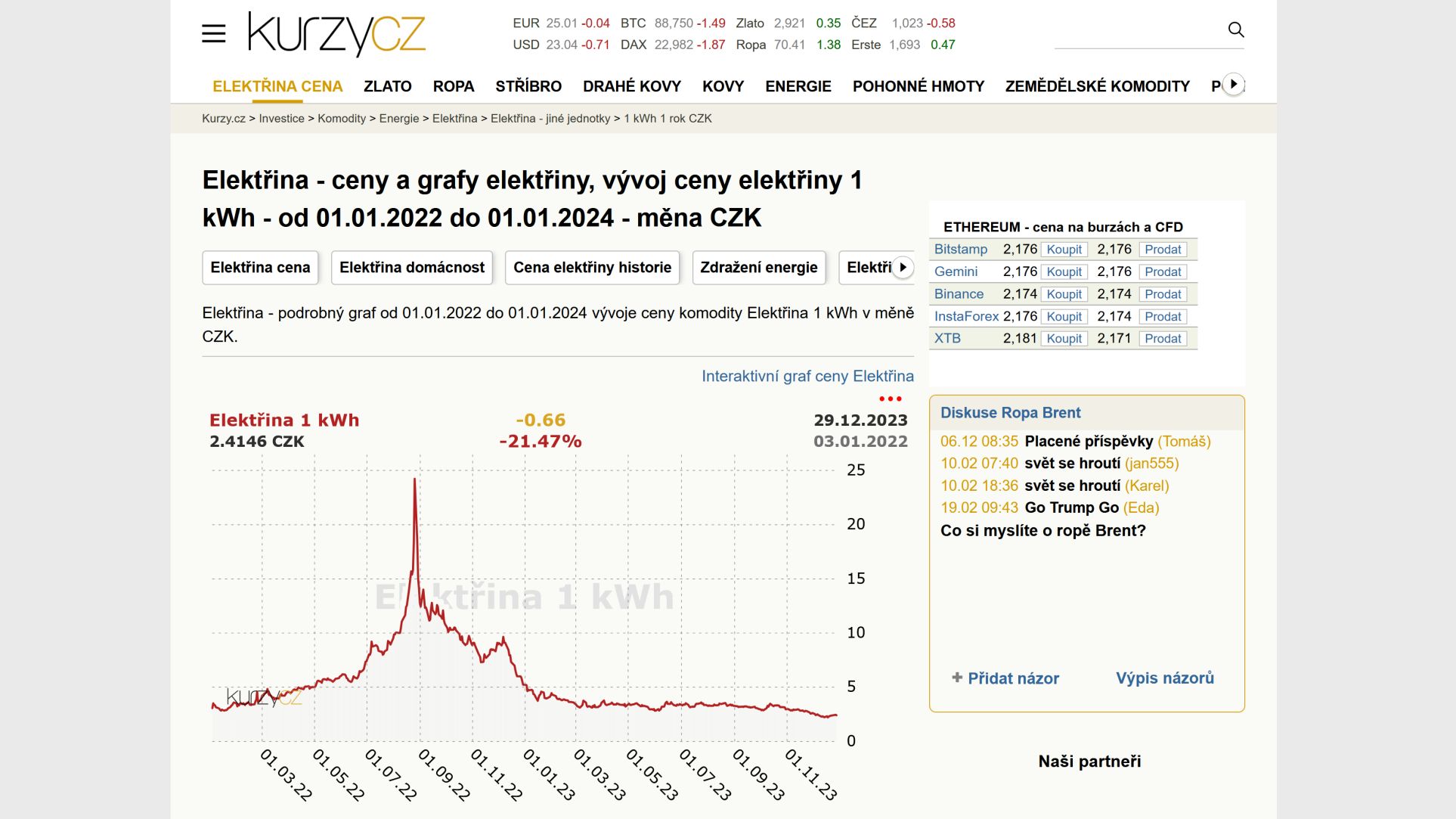Click Přidat názor link

(x=1013, y=678)
